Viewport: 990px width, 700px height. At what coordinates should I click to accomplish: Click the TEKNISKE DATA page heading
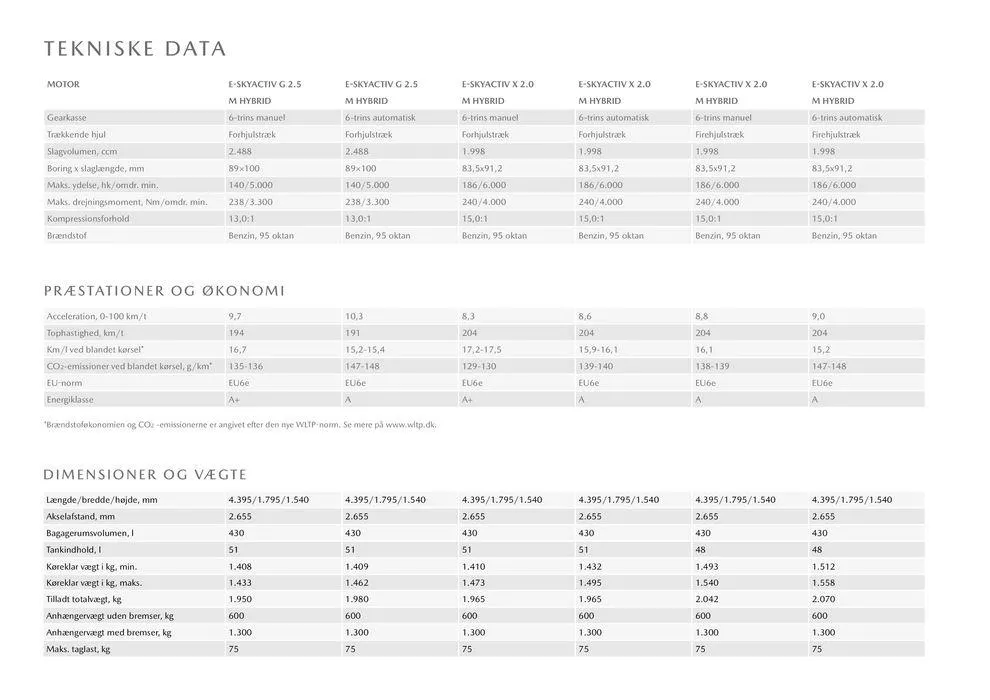tap(135, 49)
